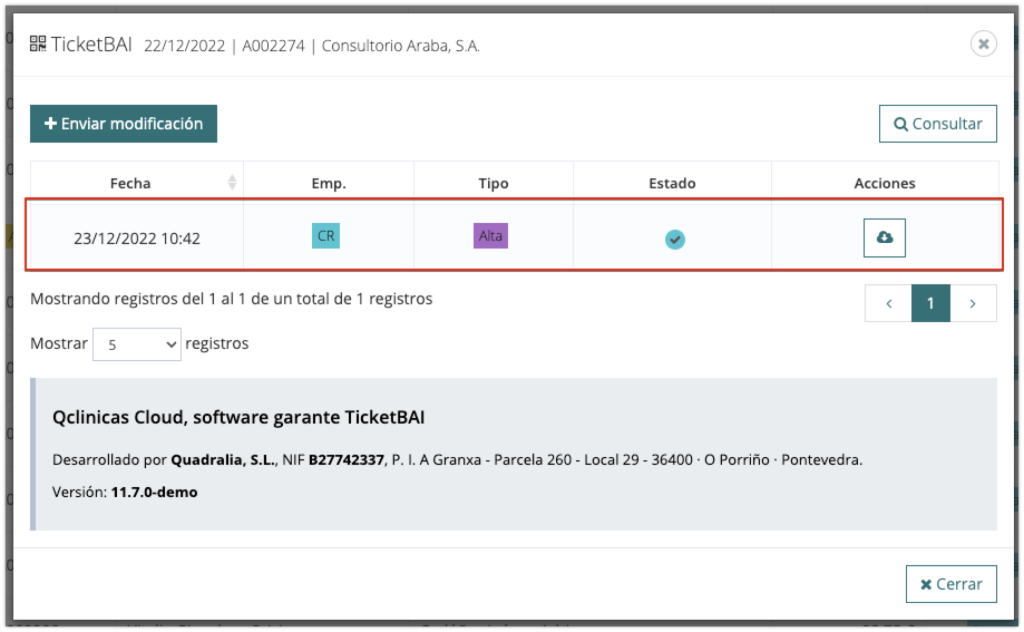Click the CR company badge
Screen dimensions: 1024x632
point(326,236)
